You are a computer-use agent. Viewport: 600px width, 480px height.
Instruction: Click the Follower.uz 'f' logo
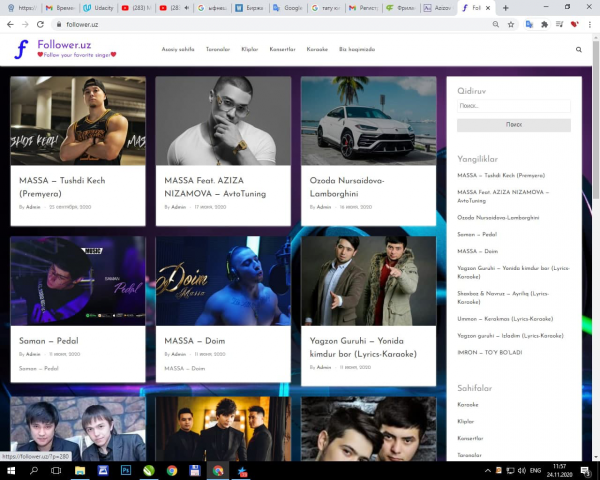[21, 49]
